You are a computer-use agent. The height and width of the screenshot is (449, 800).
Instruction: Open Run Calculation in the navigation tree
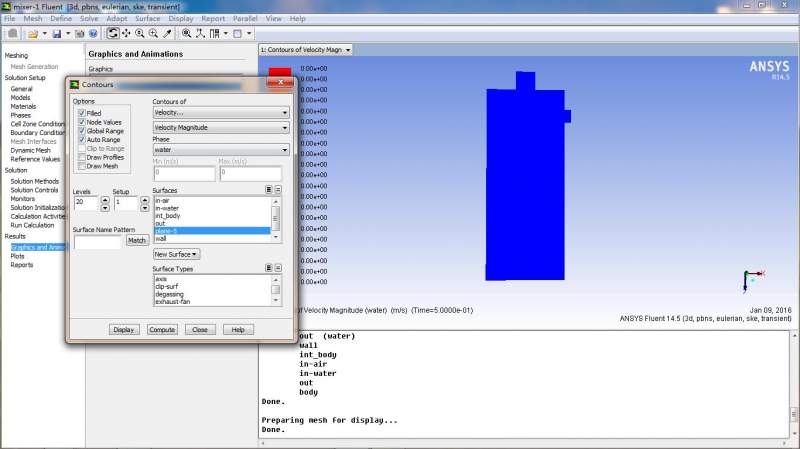click(32, 225)
